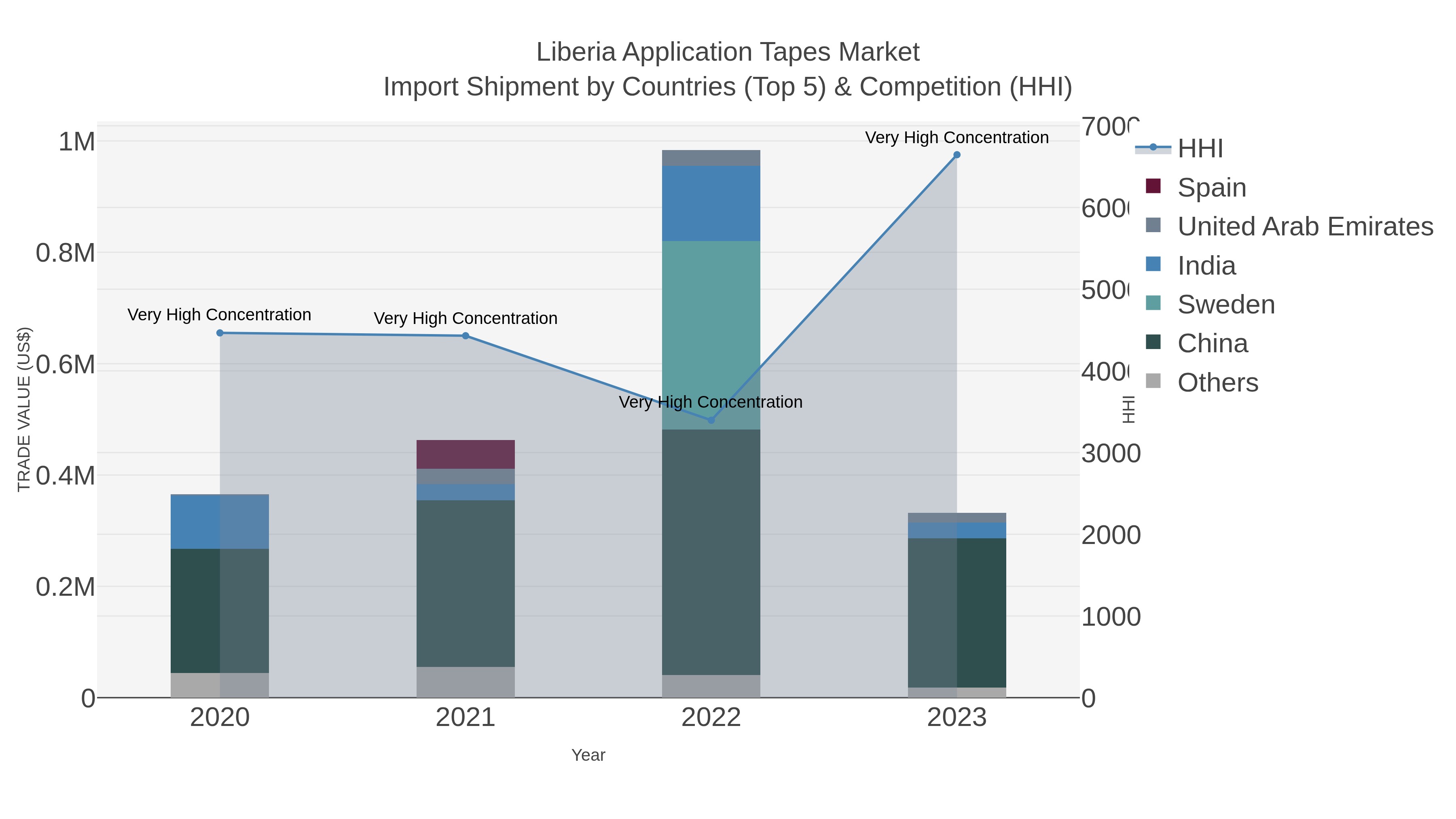Click the China dark green legend swatch
This screenshot has height=819, width=1456.
point(1153,342)
